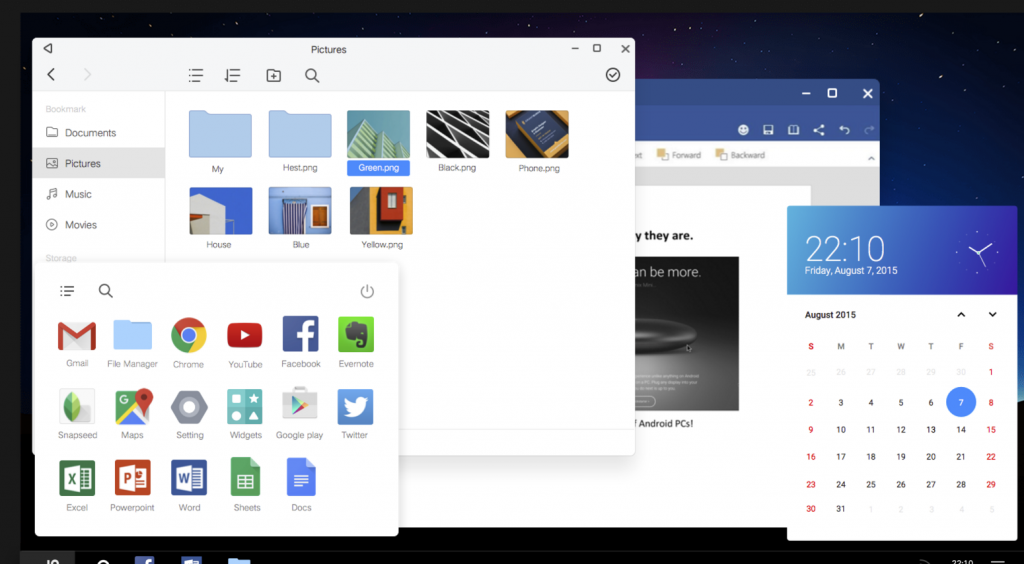Viewport: 1024px width, 564px height.
Task: Collapse the document ribbon with the chevron
Action: (x=871, y=159)
